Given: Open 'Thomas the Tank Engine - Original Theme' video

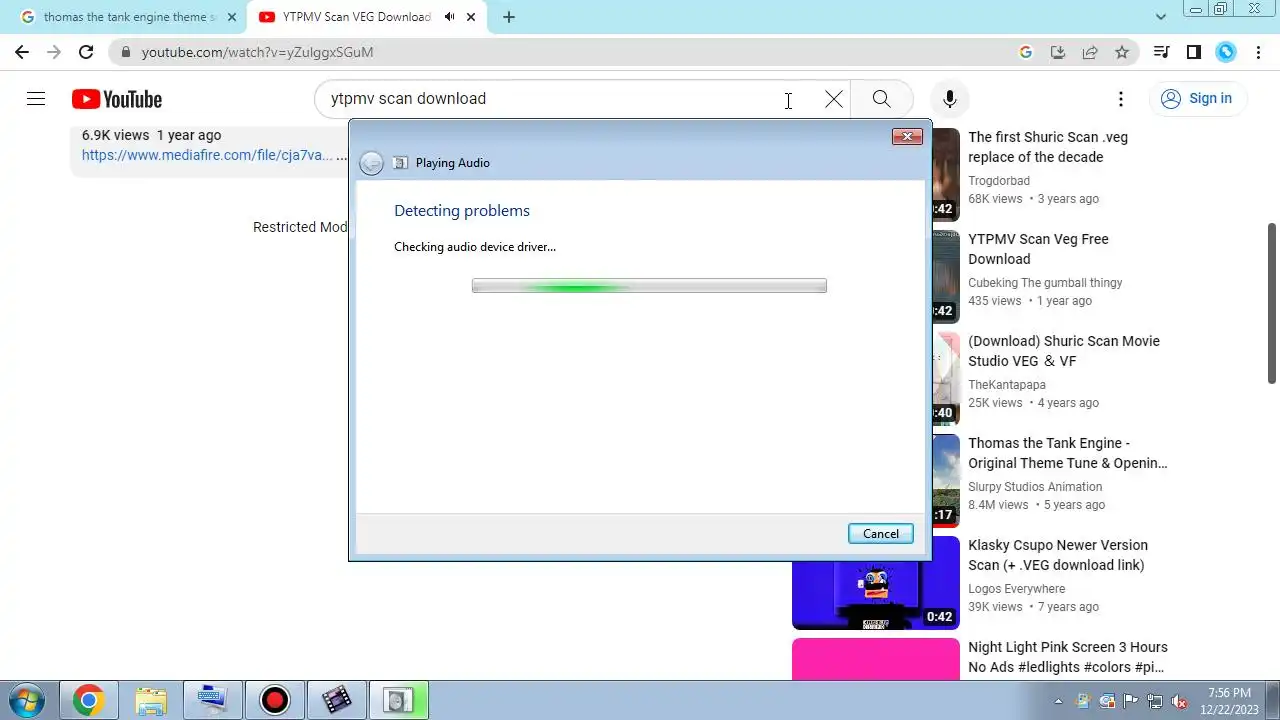Looking at the screenshot, I should tap(1068, 453).
